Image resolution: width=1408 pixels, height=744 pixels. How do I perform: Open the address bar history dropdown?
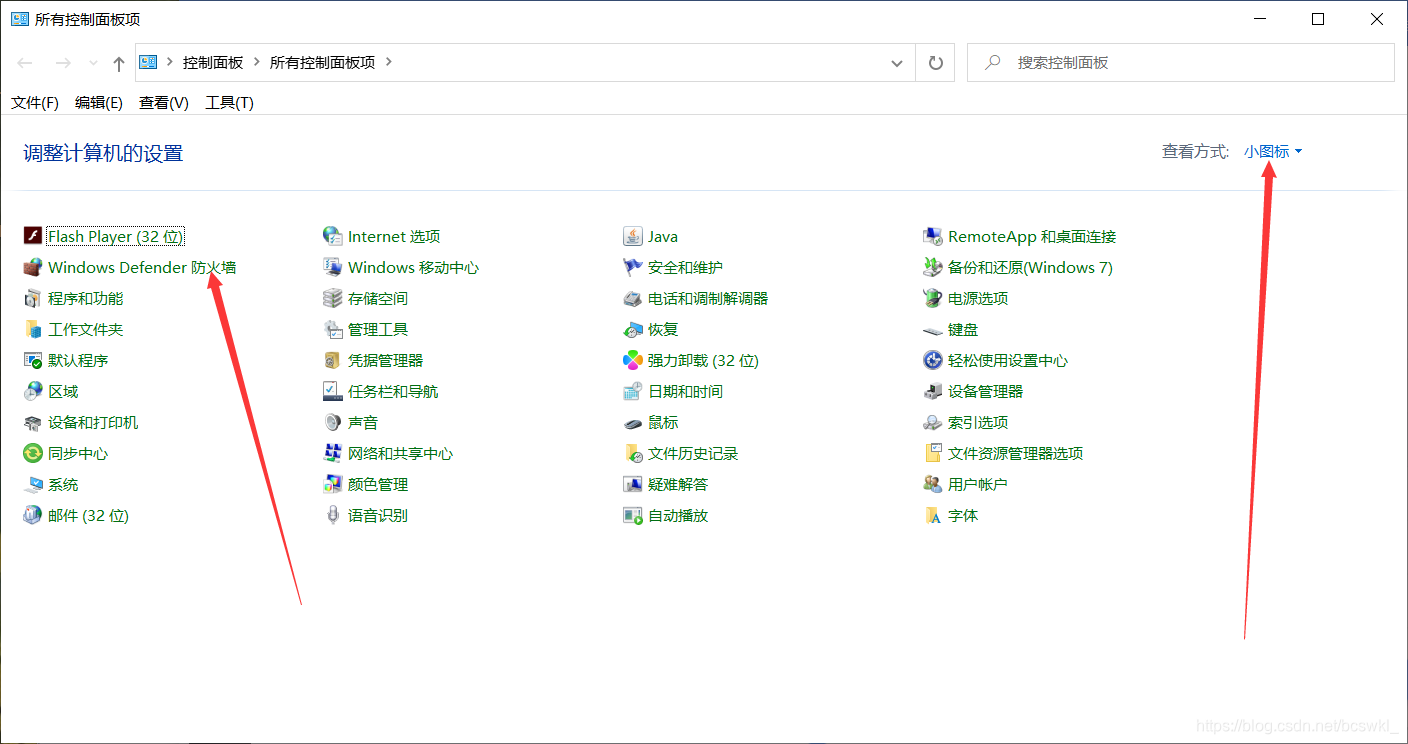[897, 62]
